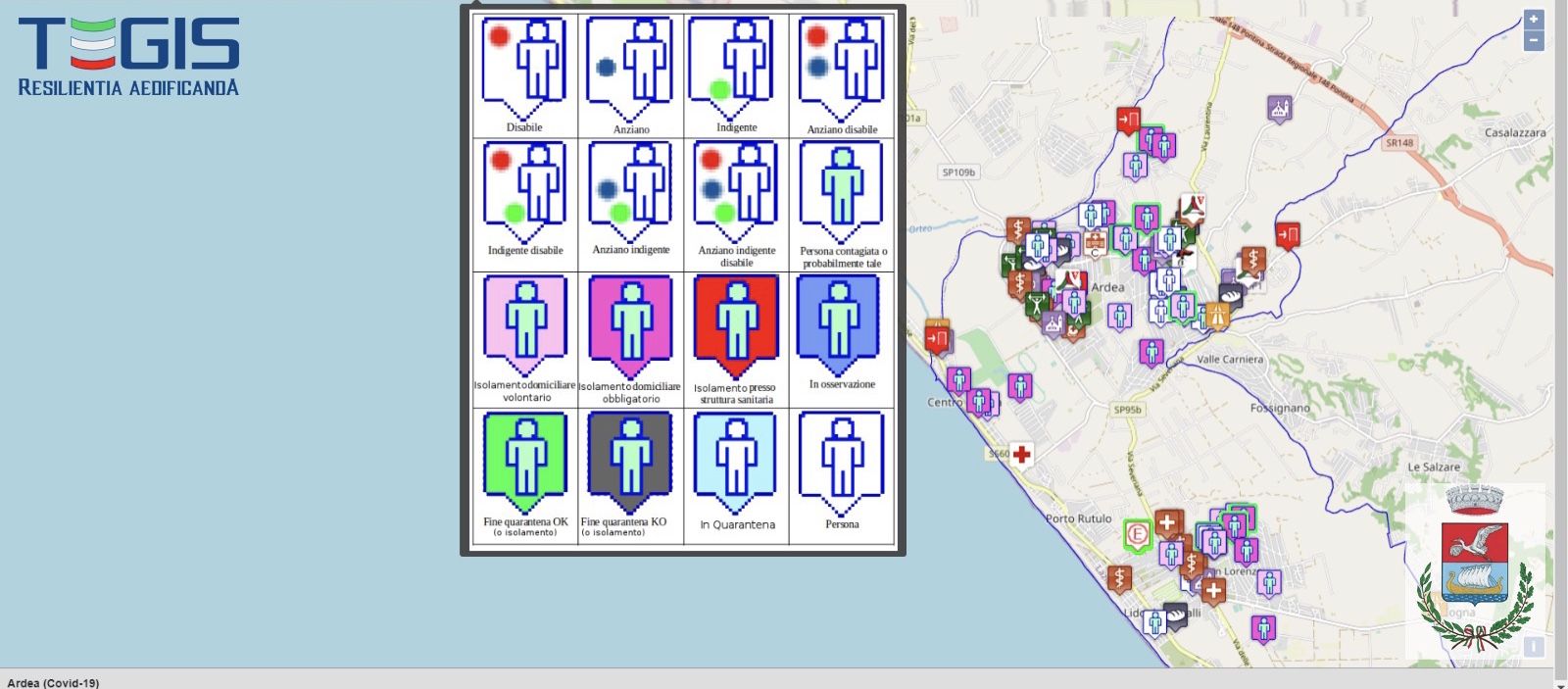Zoom out on the map
Screen dimensions: 1568x689
[1534, 41]
